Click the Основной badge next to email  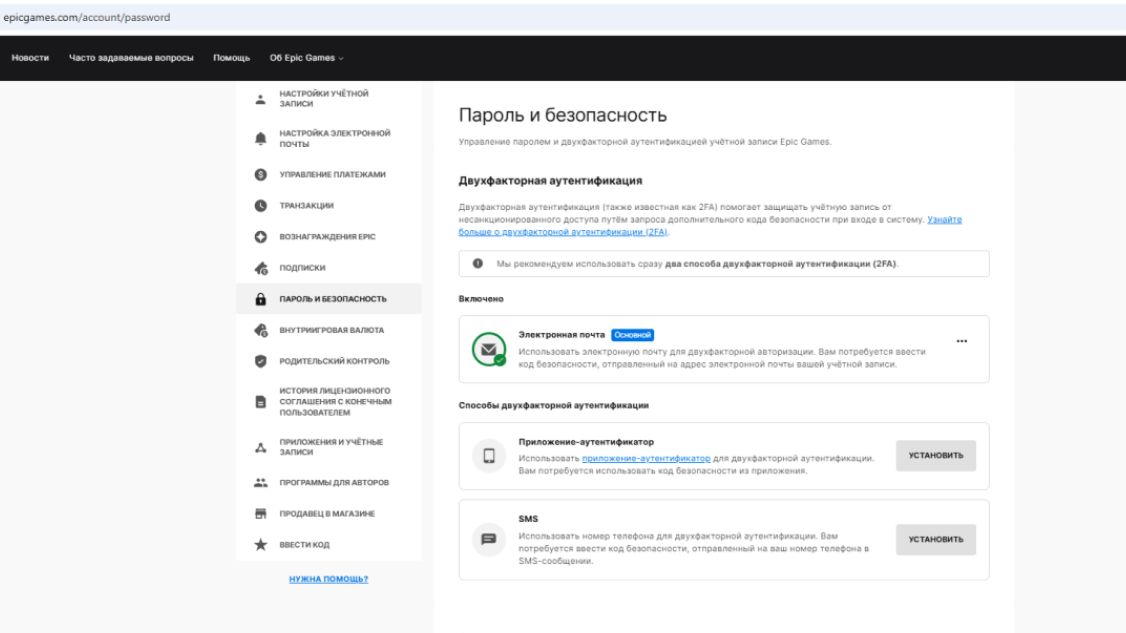pyautogui.click(x=632, y=335)
